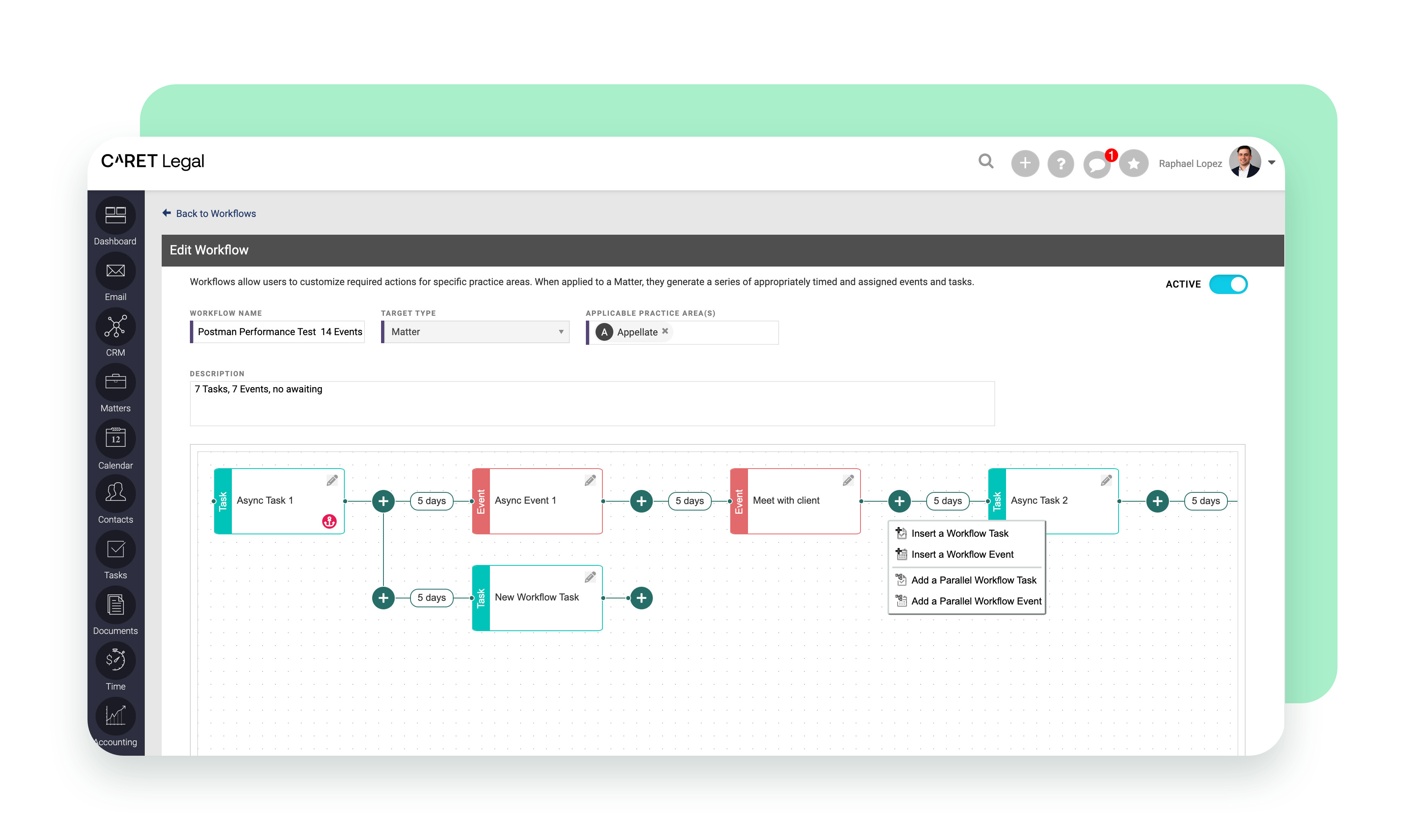Screen dimensions: 1425x840
Task: Click the search magnifier icon
Action: [986, 162]
